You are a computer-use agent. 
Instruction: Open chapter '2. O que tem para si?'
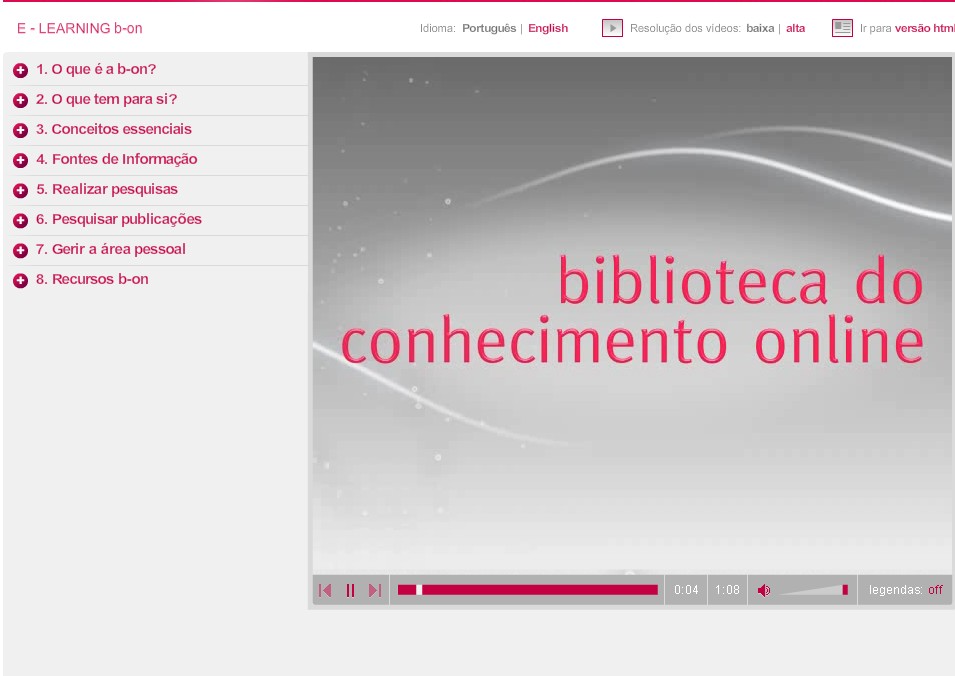pyautogui.click(x=107, y=99)
